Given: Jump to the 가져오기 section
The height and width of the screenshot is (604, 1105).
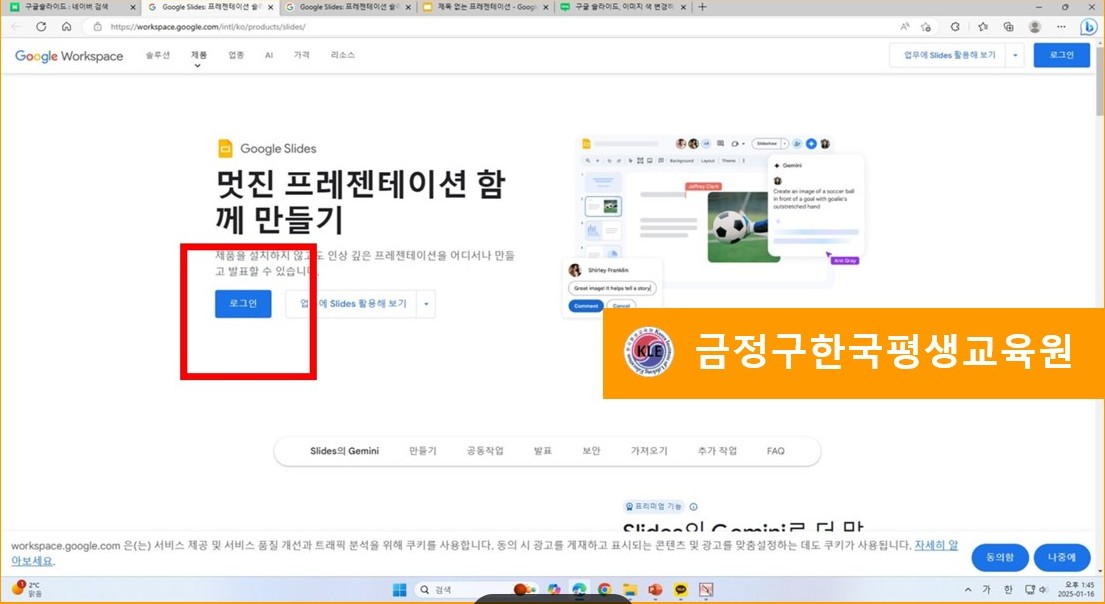Looking at the screenshot, I should click(649, 451).
